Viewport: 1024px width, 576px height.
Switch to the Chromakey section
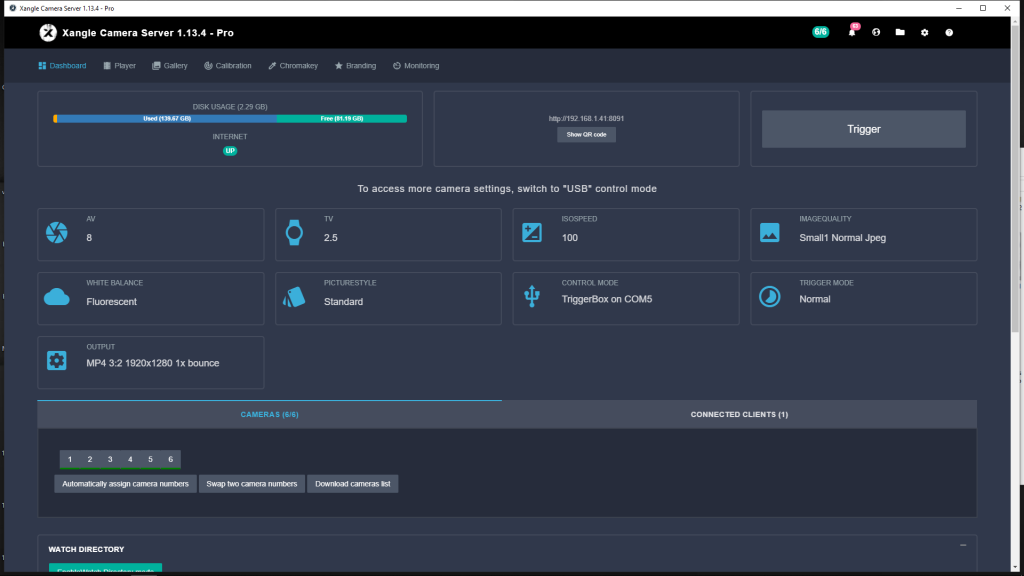tap(292, 65)
